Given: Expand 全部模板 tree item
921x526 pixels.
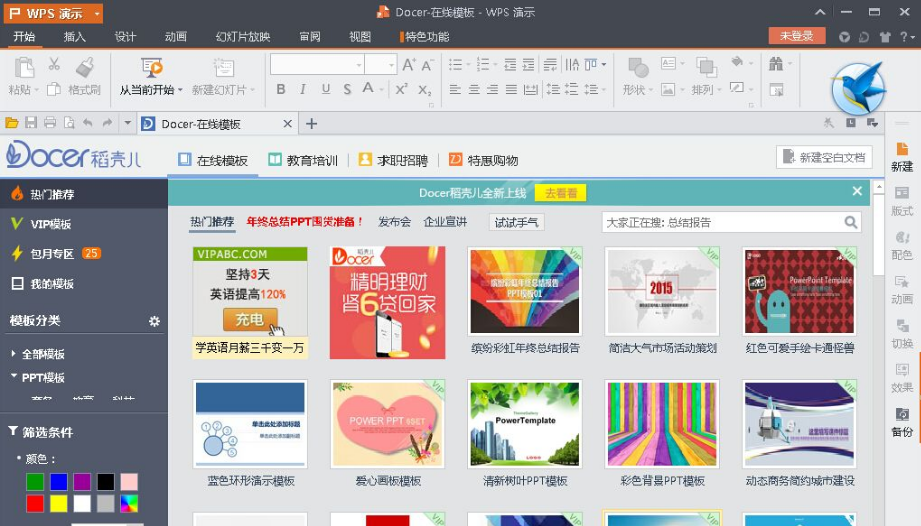Looking at the screenshot, I should [x=13, y=353].
